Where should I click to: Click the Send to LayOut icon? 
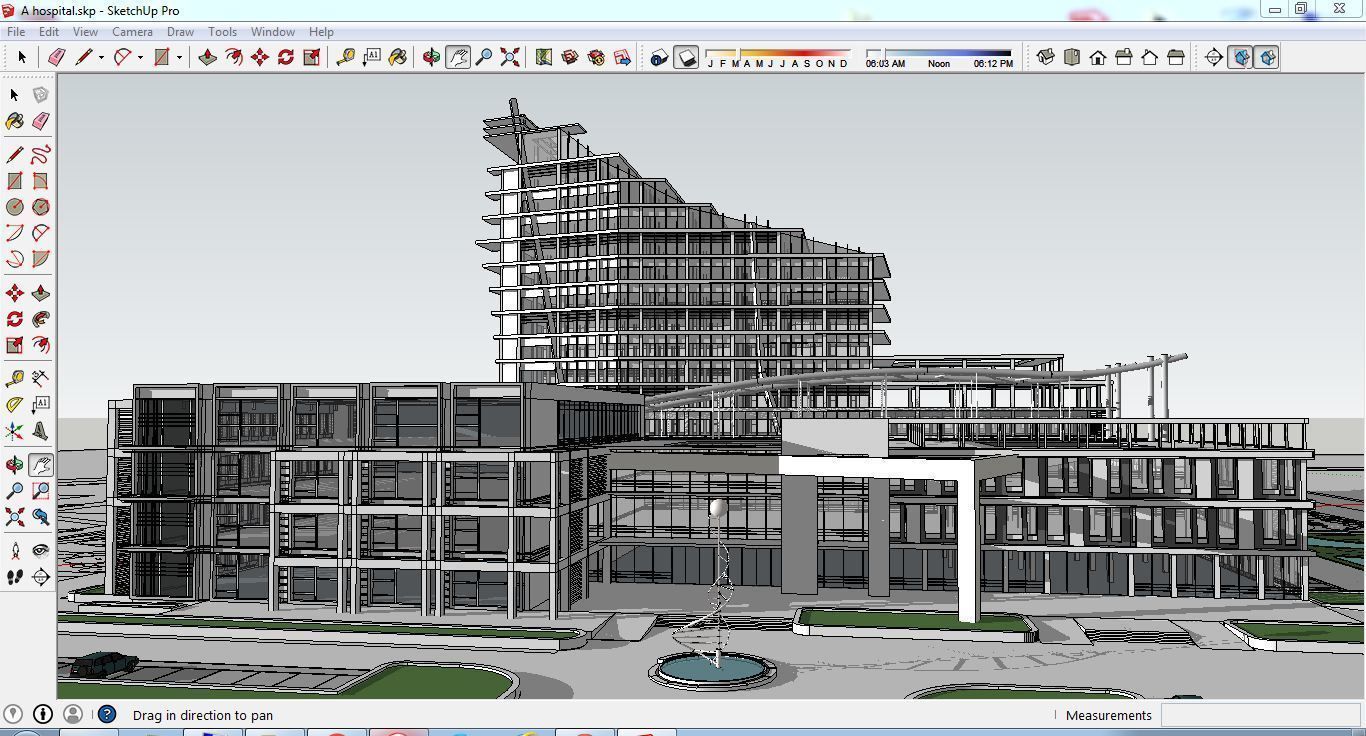pyautogui.click(x=622, y=58)
